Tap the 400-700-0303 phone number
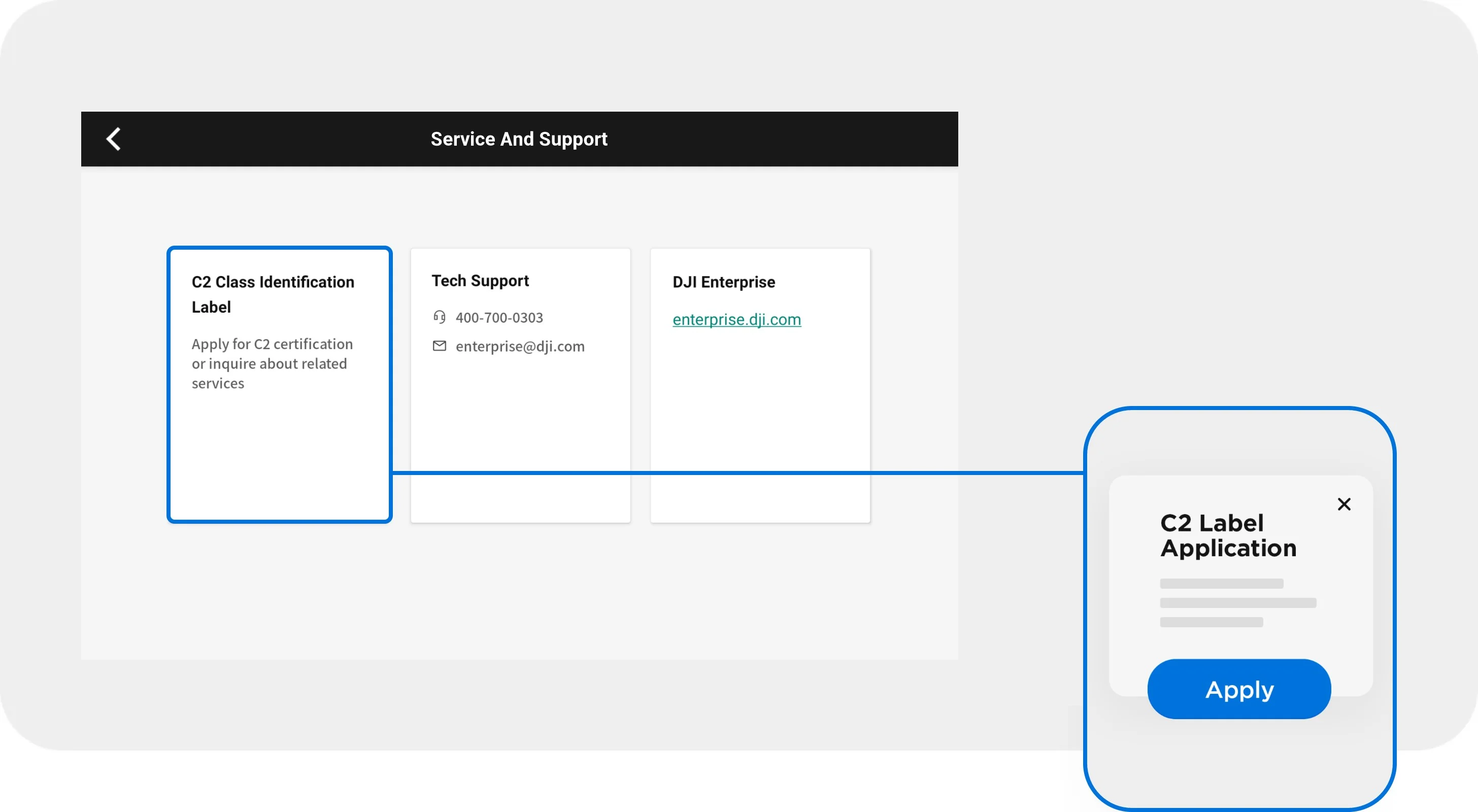This screenshot has height=812, width=1478. pos(498,317)
